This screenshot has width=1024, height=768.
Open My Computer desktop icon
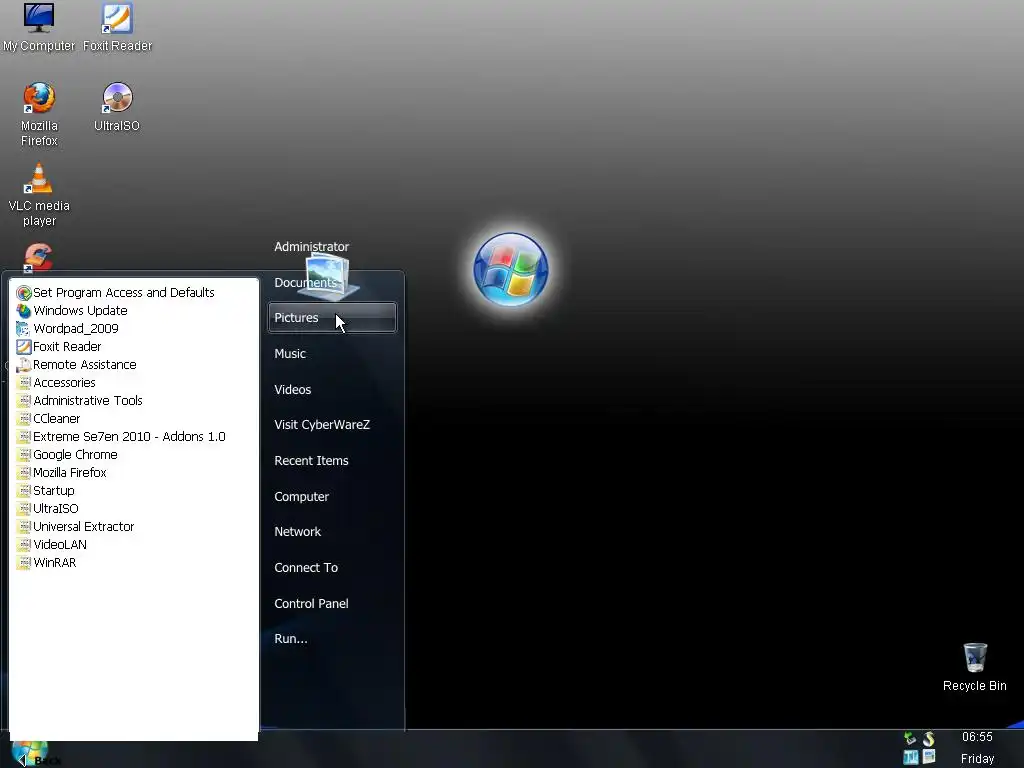click(39, 27)
